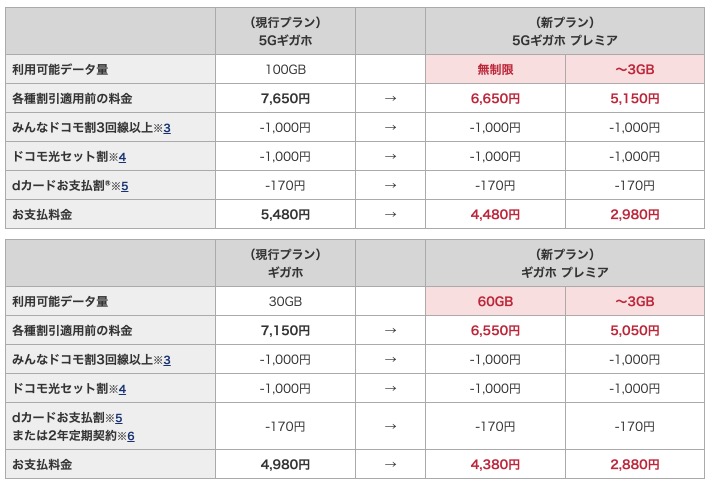Click the 5Gギガホ プレミア column header
Screen dimensions: 713x486
[565, 31]
